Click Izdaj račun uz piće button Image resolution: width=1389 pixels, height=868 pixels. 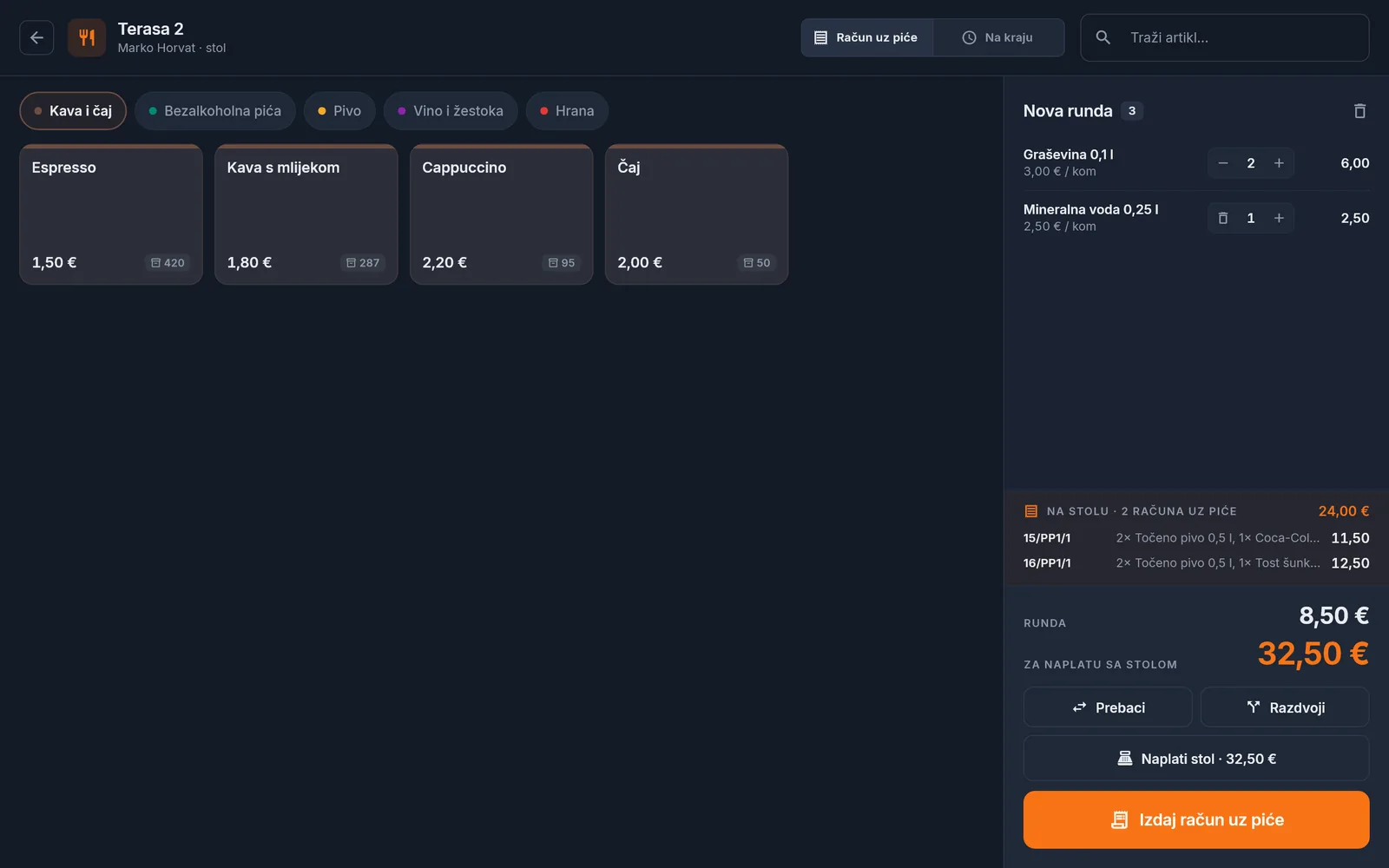point(1196,819)
